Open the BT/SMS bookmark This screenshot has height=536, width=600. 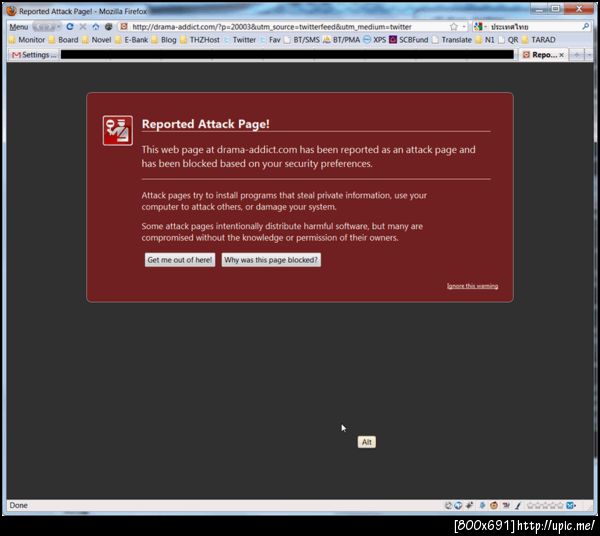[x=302, y=39]
